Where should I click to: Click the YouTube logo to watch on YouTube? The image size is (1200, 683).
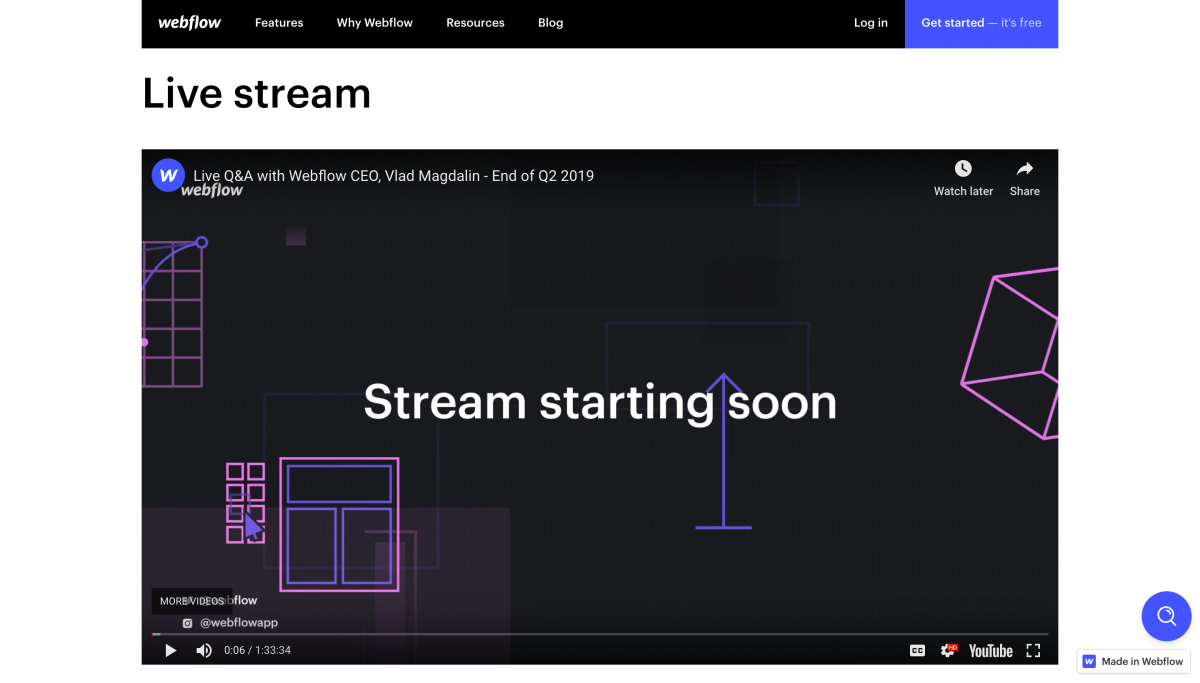point(990,651)
